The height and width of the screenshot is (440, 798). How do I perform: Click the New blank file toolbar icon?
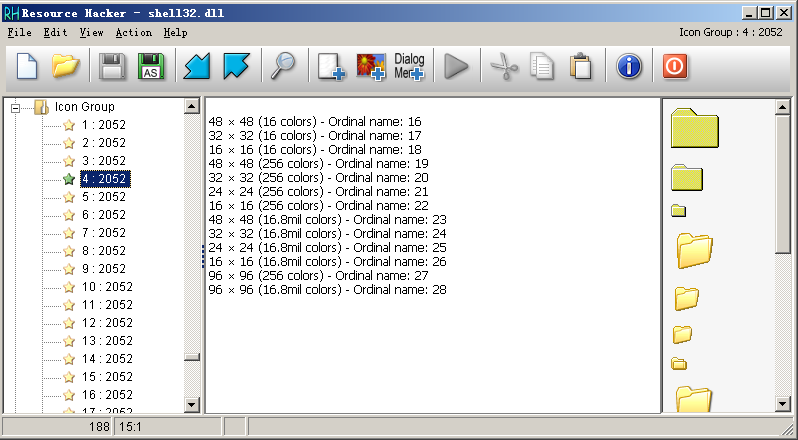(x=27, y=66)
